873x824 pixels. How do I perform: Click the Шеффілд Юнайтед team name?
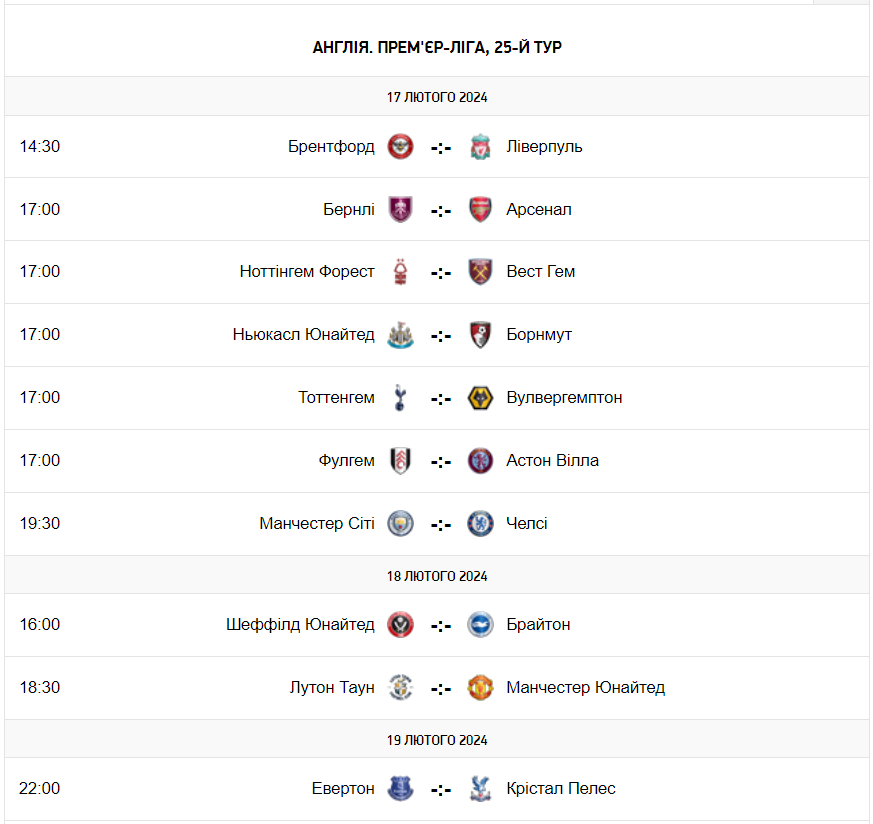point(300,624)
